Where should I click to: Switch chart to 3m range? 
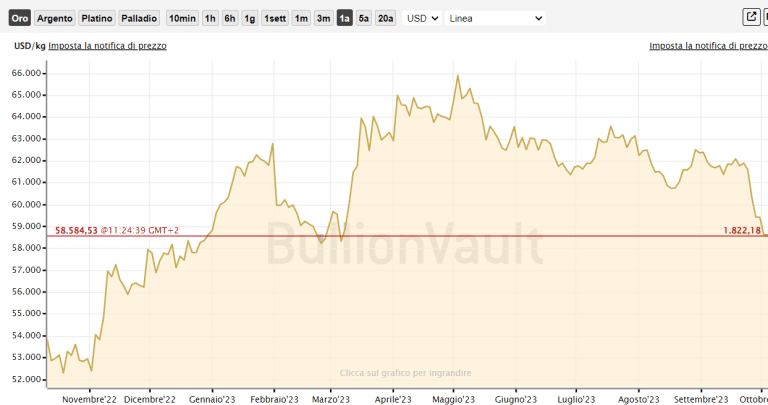[323, 18]
